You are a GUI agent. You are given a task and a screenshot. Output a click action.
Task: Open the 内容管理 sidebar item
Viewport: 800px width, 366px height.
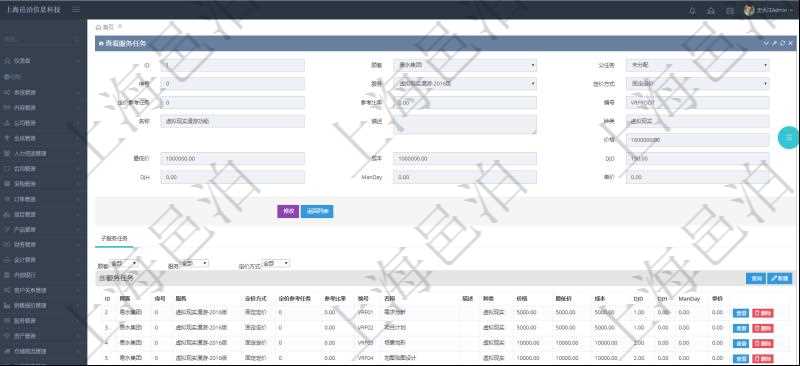point(43,108)
